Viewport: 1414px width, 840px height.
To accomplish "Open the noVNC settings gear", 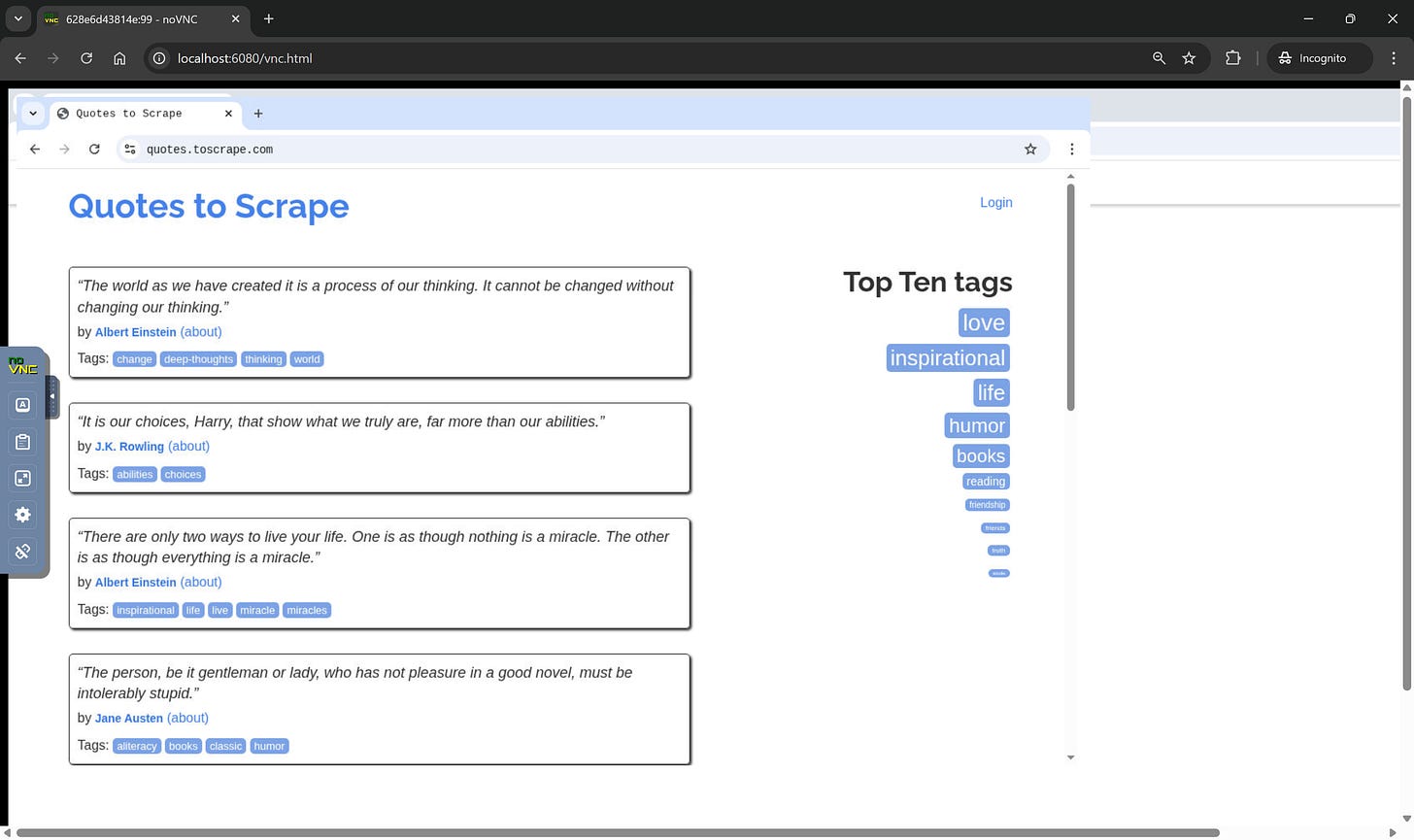I will click(x=22, y=515).
